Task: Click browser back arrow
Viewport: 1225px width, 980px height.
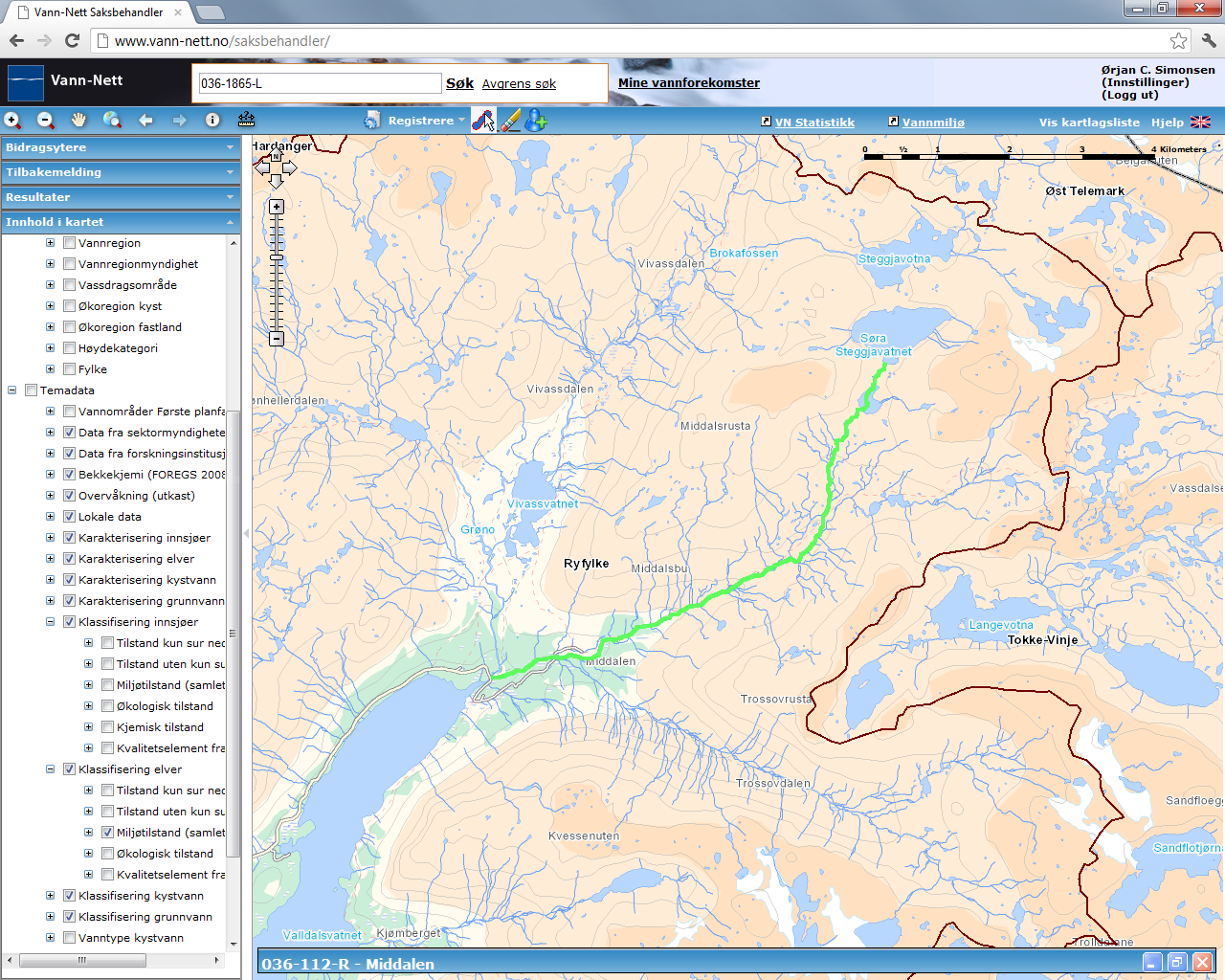Action: [16, 40]
